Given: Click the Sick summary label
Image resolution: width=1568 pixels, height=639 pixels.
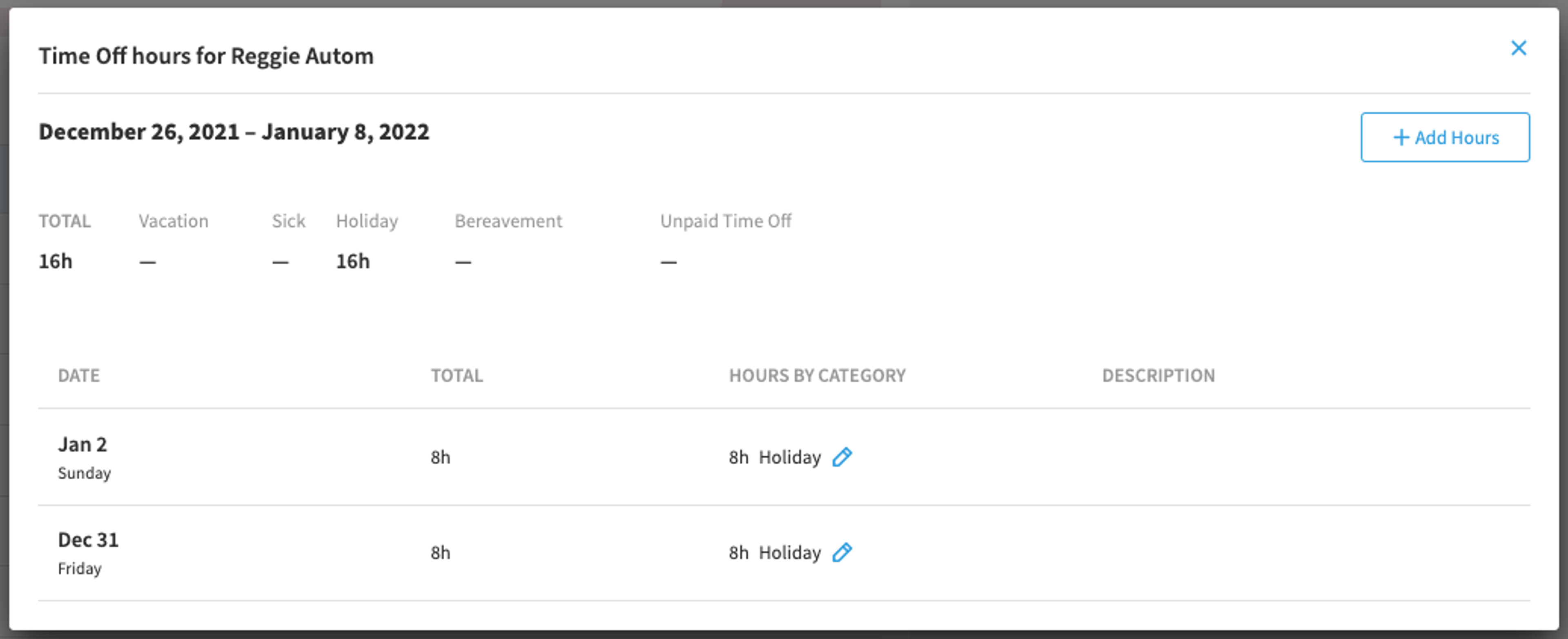Looking at the screenshot, I should (x=289, y=221).
